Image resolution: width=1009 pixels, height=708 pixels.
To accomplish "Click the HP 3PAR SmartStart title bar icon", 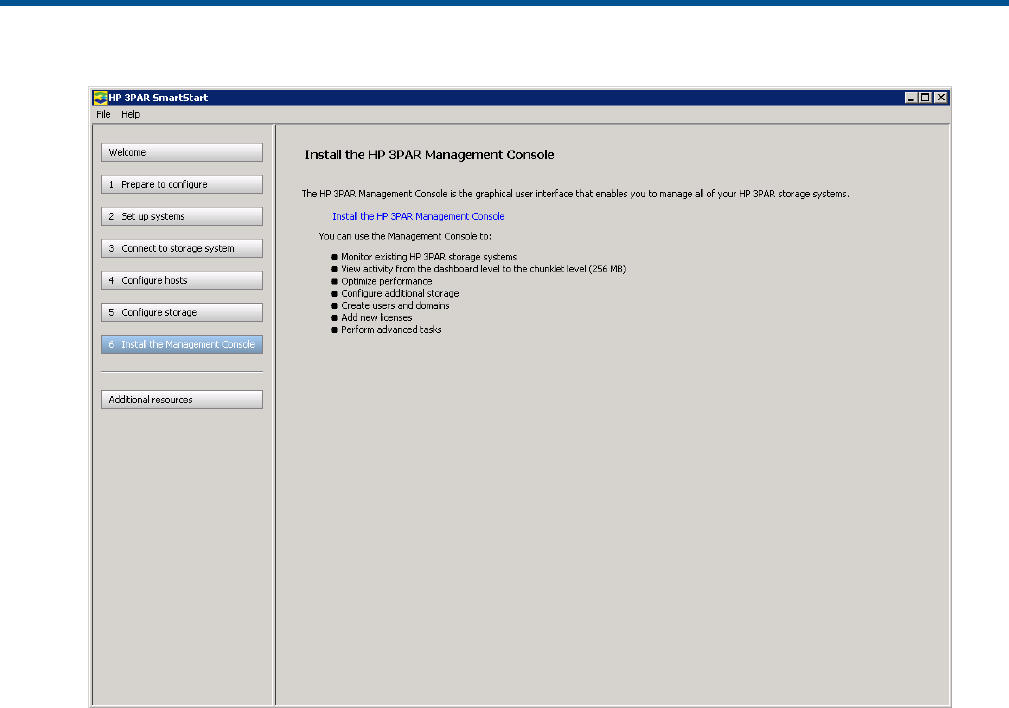I will (x=100, y=98).
